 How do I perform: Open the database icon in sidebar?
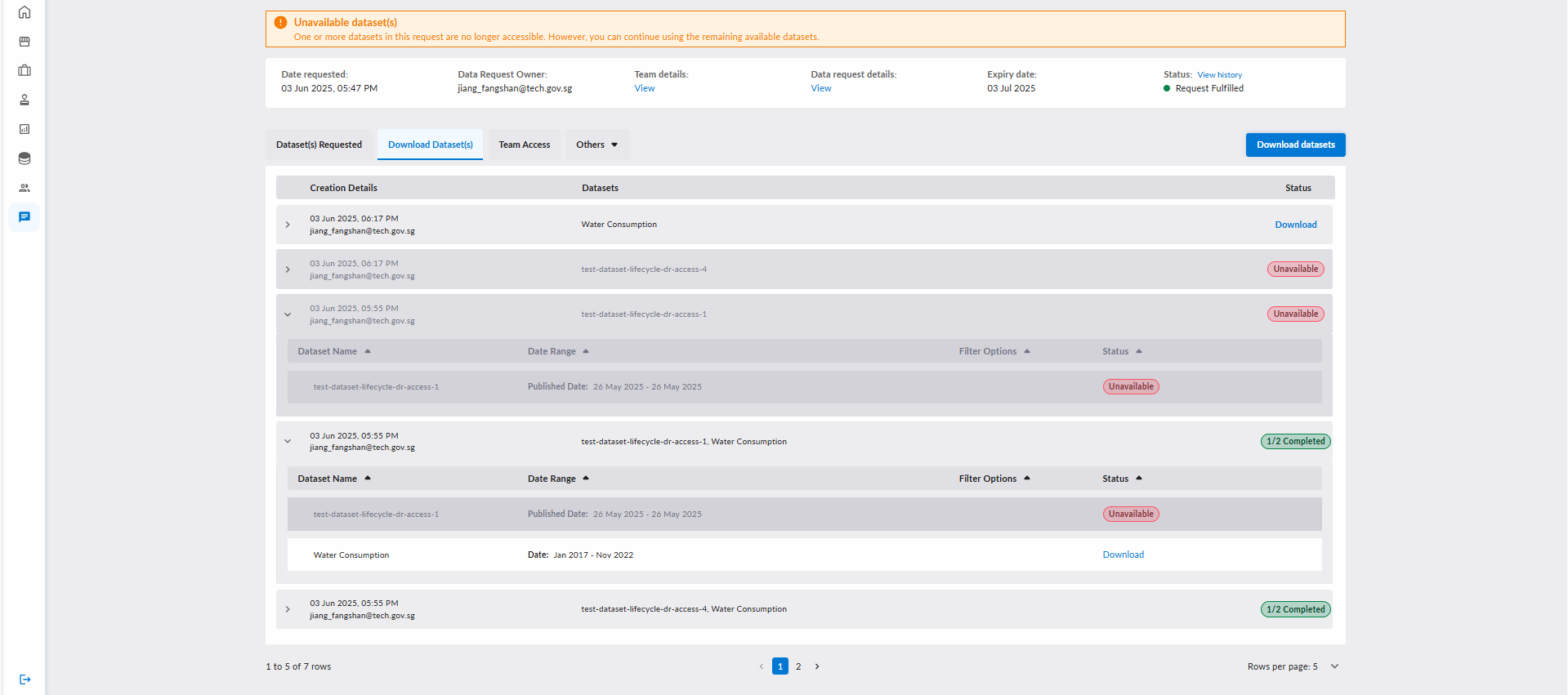(x=25, y=158)
